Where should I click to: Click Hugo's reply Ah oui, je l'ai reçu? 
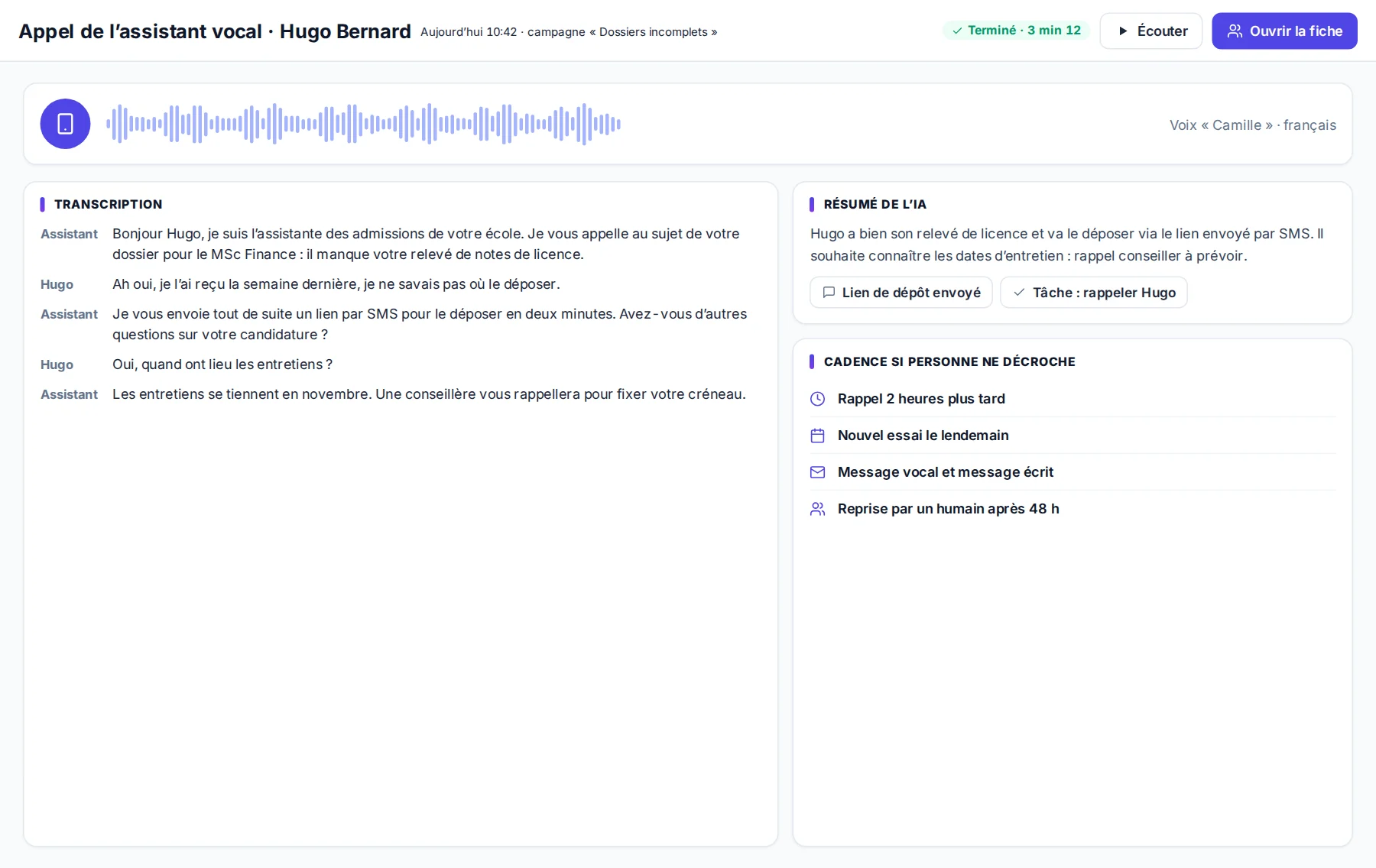(x=336, y=284)
